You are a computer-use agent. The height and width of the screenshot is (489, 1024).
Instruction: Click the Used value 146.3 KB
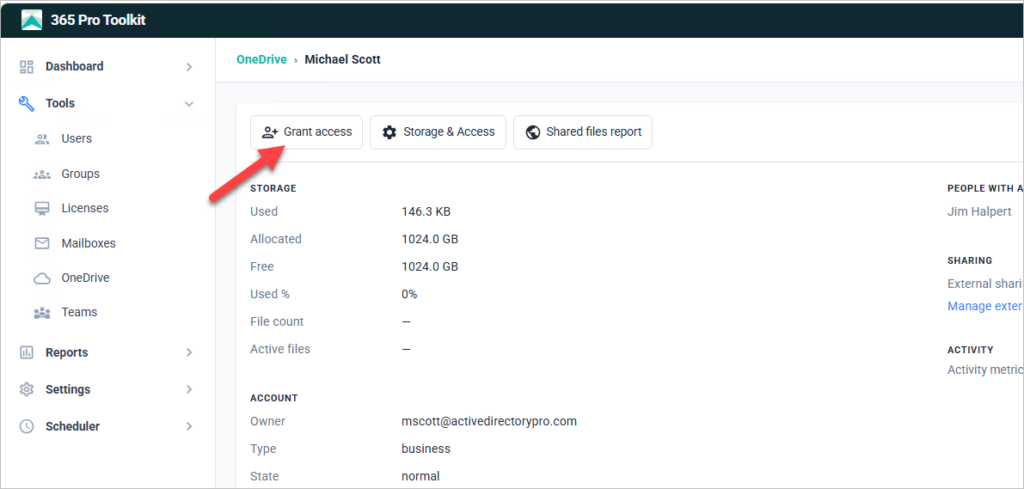[x=426, y=212]
